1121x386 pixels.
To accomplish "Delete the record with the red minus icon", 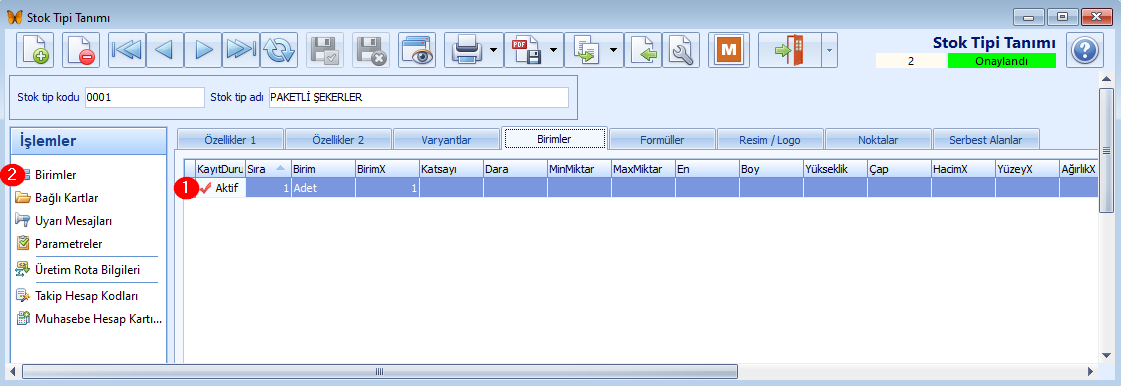I will pos(81,50).
